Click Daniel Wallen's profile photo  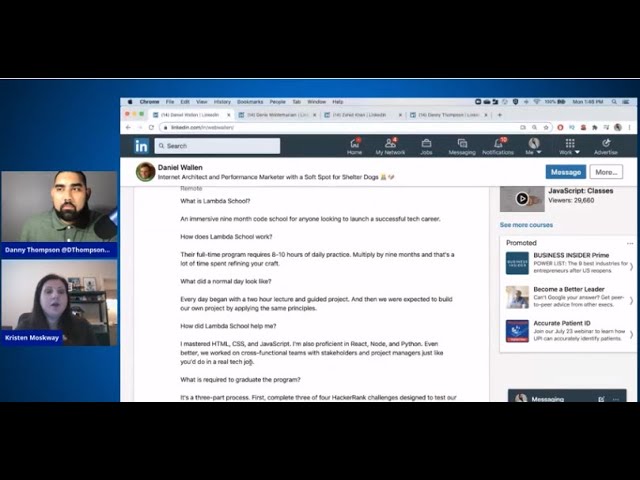[x=145, y=172]
